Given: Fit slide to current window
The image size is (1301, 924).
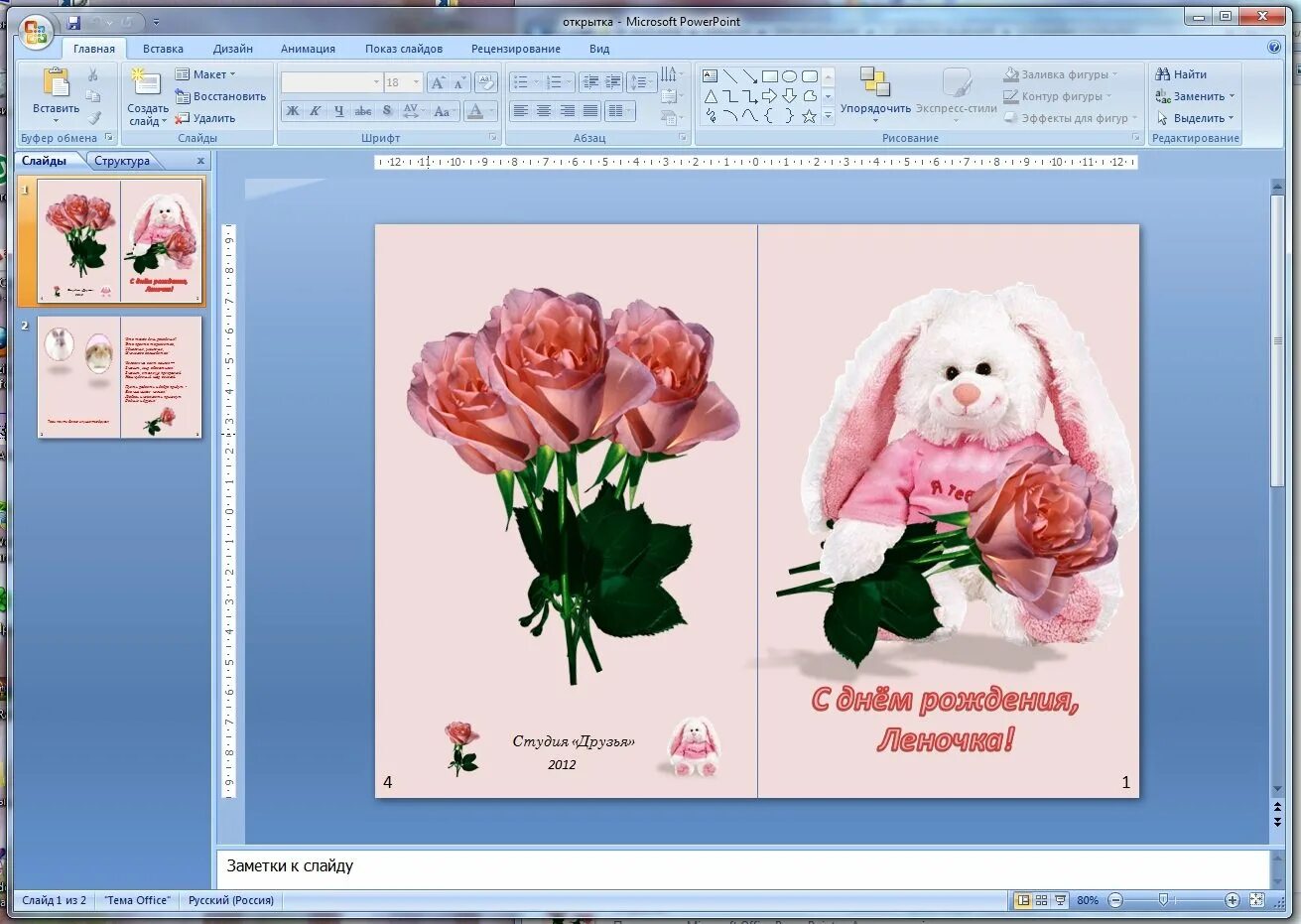Looking at the screenshot, I should click(x=1256, y=900).
